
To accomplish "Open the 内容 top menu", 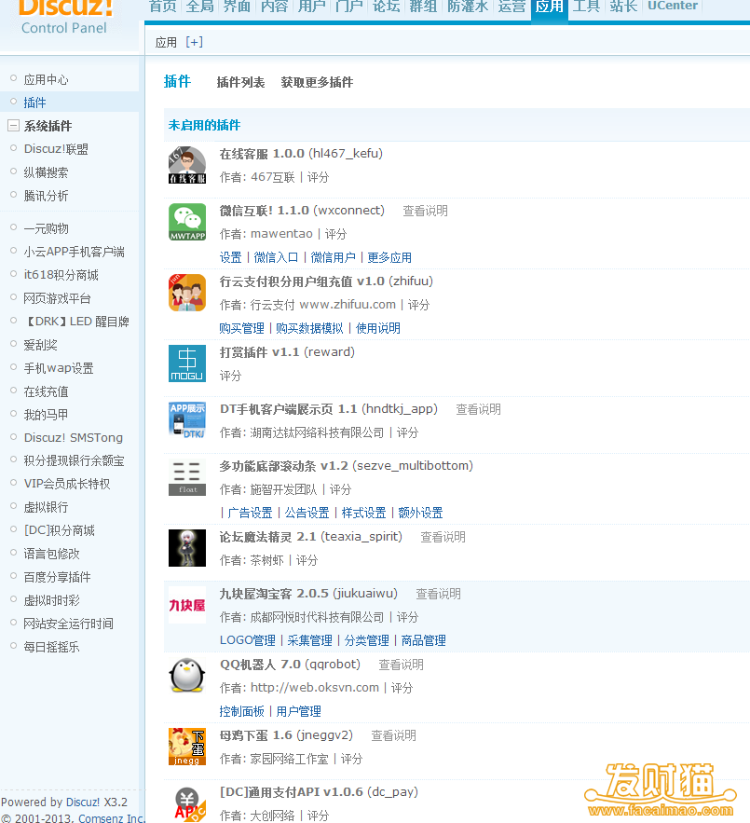I will click(x=274, y=6).
